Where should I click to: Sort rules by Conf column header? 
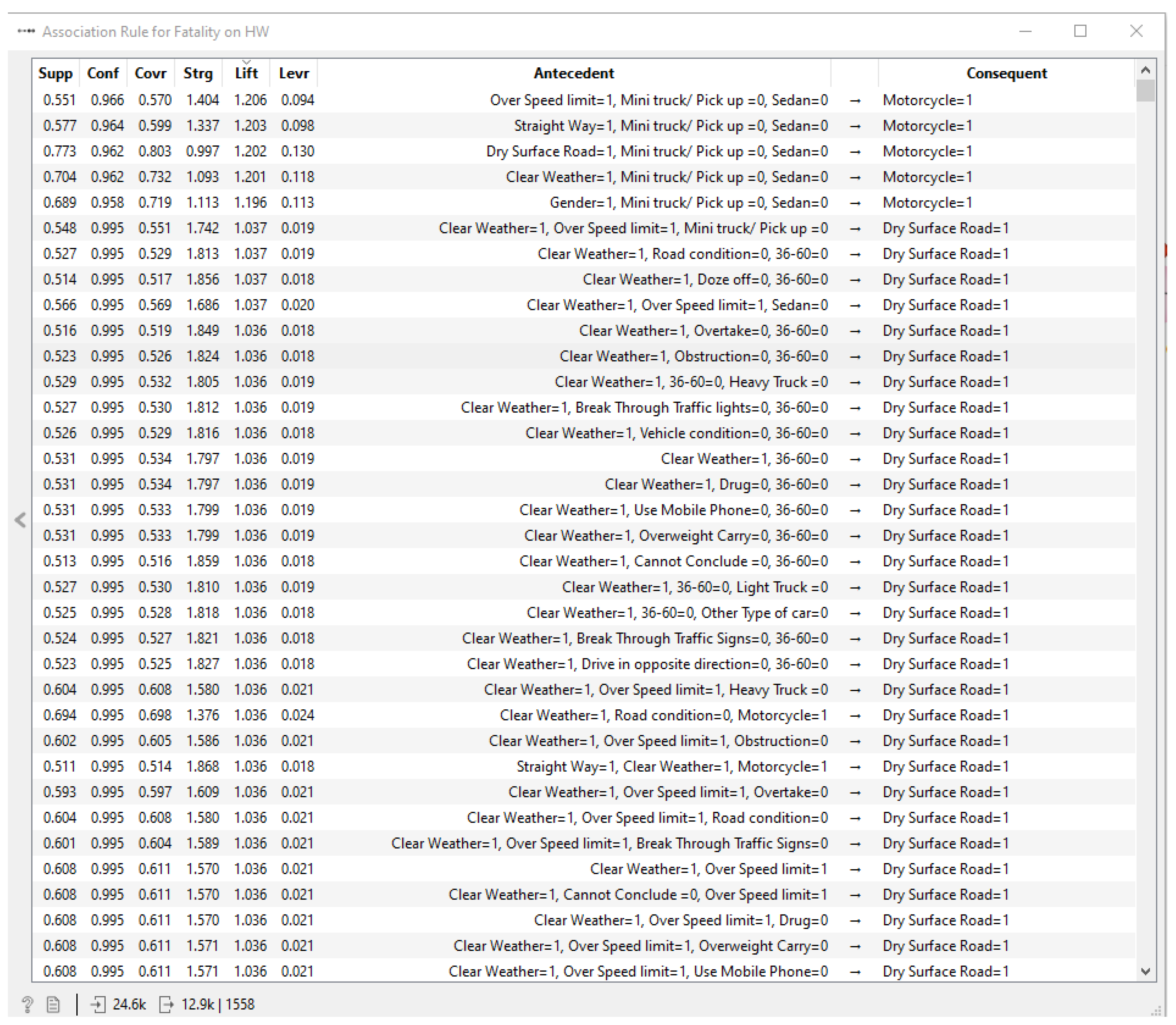(103, 73)
